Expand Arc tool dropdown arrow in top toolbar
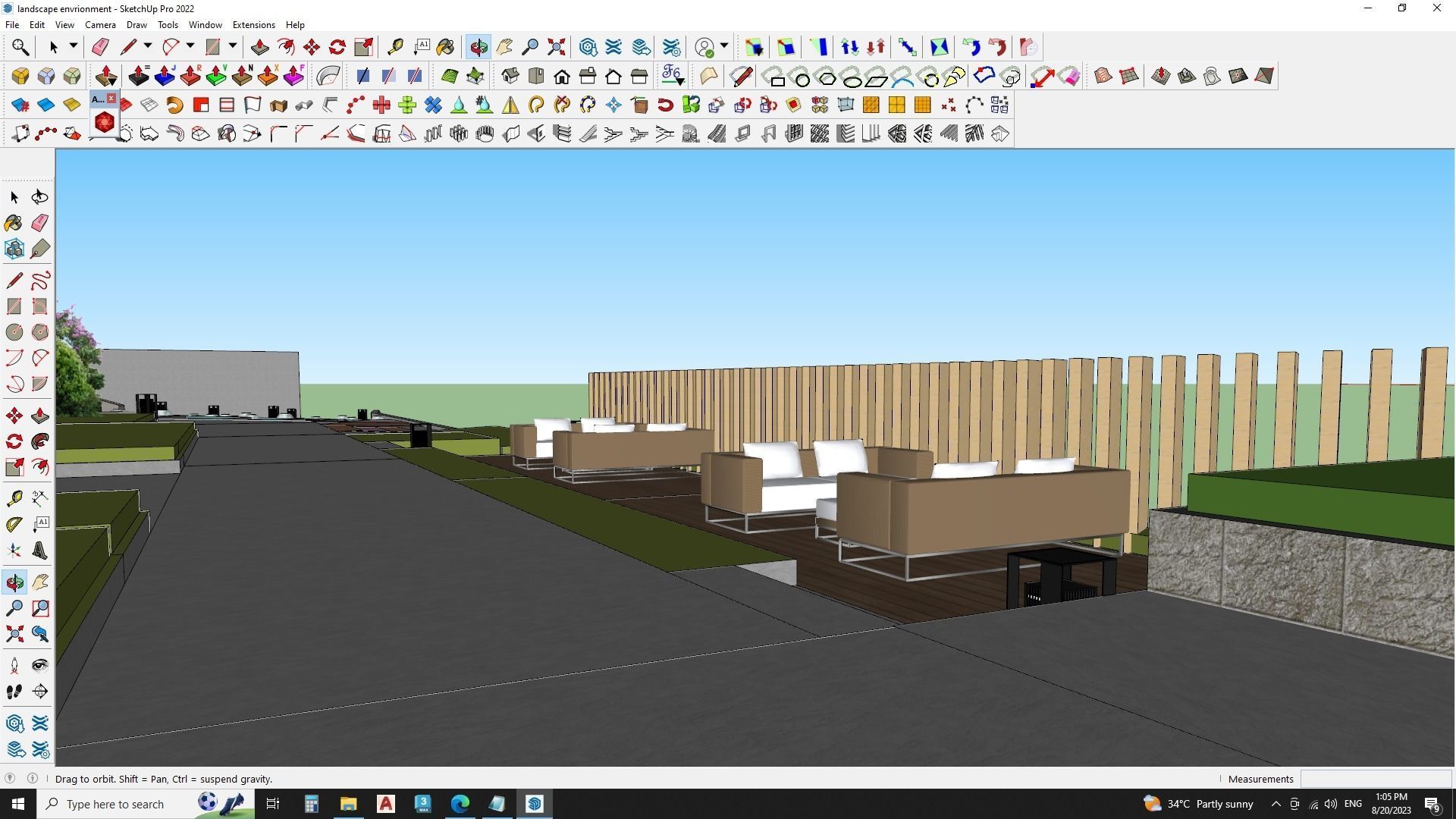Screen dimensions: 1456x819 (x=190, y=46)
